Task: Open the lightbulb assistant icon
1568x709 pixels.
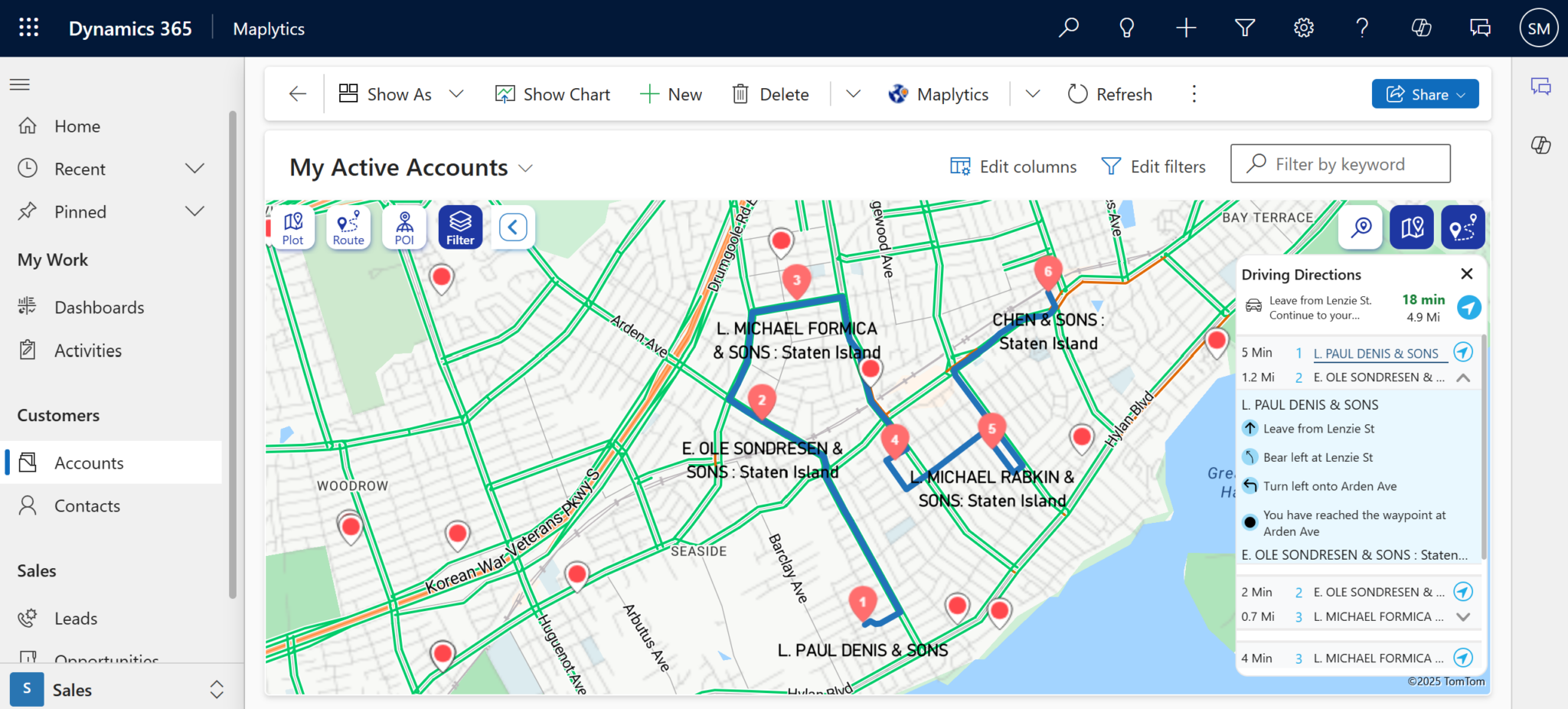Action: pos(1127,28)
